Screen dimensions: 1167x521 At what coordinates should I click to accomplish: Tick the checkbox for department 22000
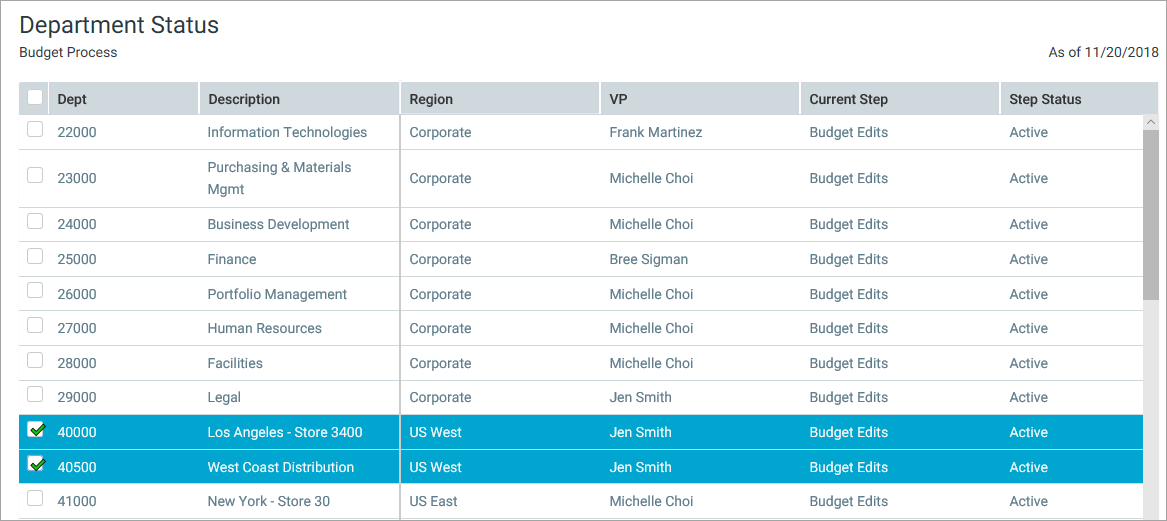[x=35, y=130]
